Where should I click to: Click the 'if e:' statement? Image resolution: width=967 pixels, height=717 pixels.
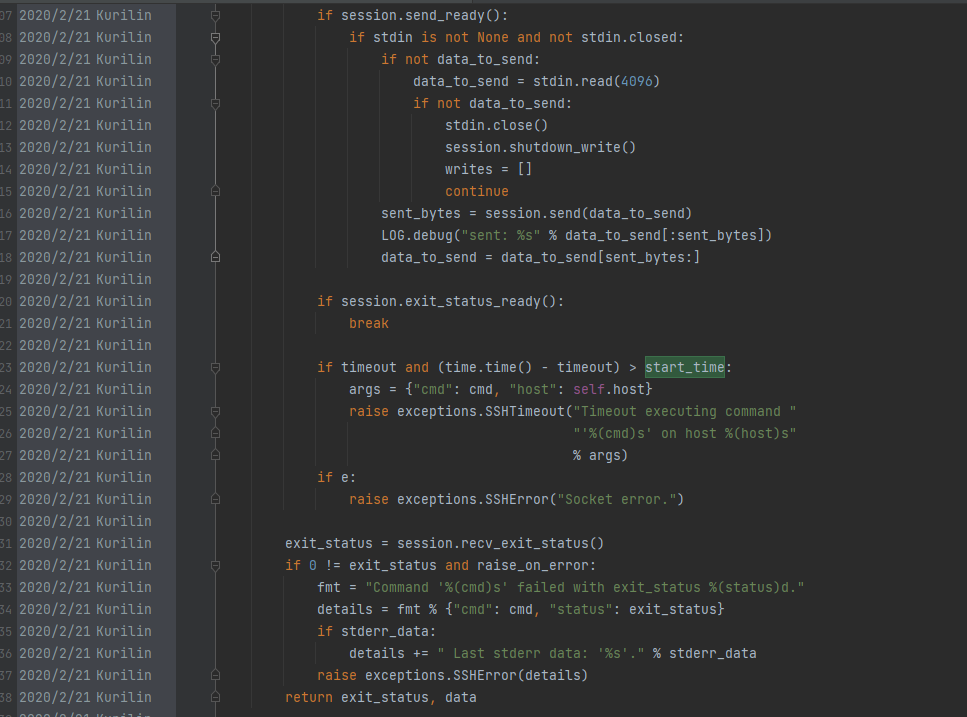pos(337,478)
